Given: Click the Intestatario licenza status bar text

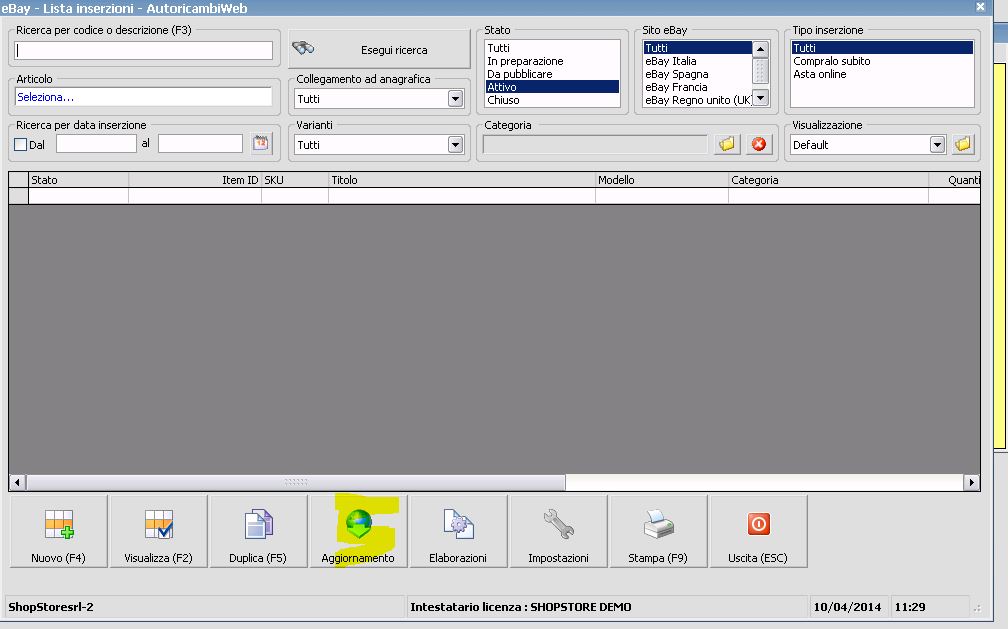Looking at the screenshot, I should click(521, 606).
